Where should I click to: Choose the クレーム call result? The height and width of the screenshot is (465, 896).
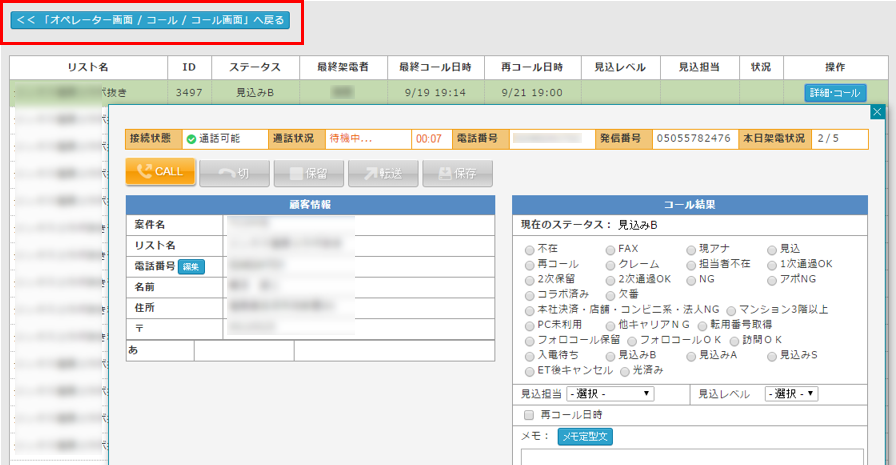click(610, 264)
